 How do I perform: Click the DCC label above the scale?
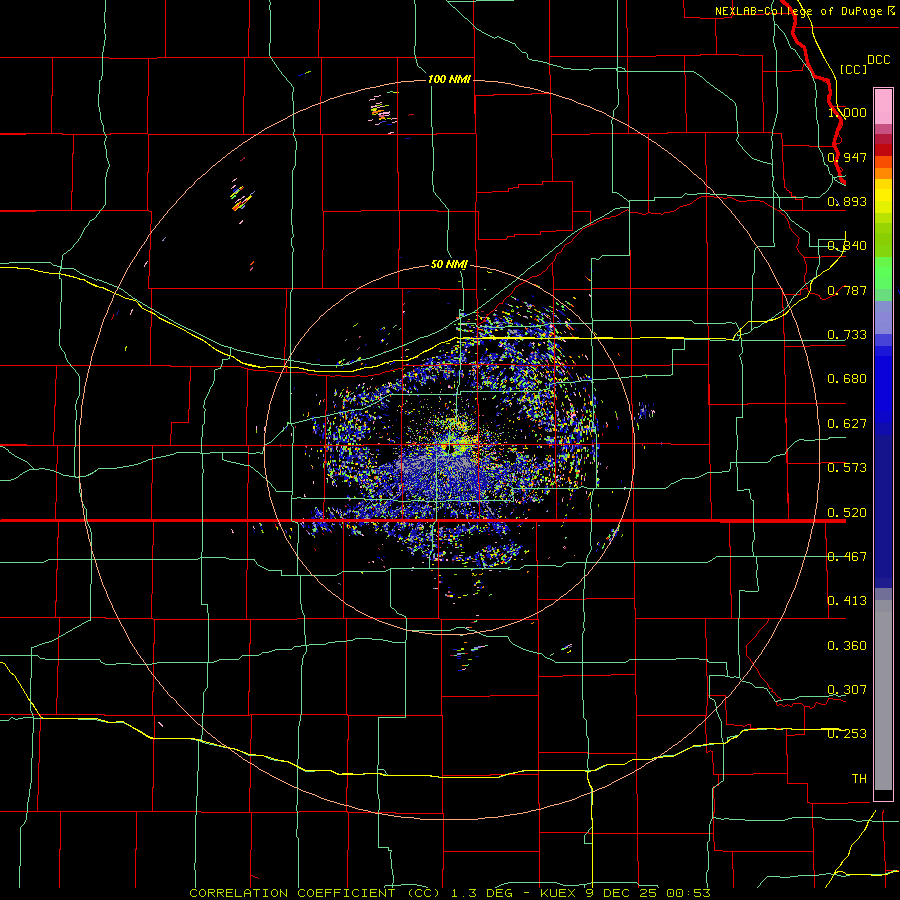coord(879,60)
